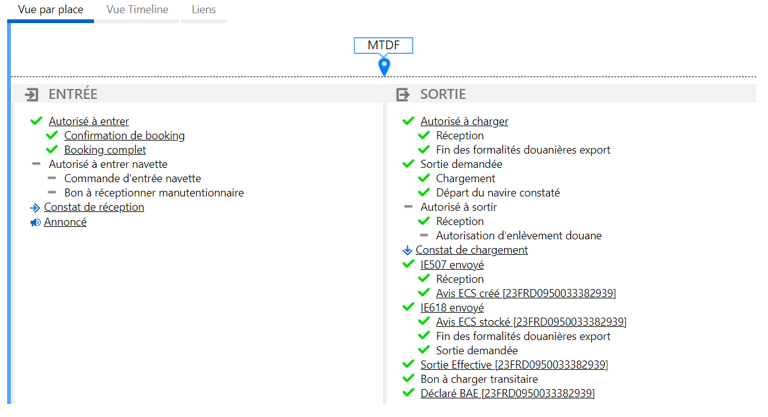This screenshot has height=417, width=768.
Task: Click the grey dash beside Bon à réceptionner manutentionnaire
Action: coord(52,192)
